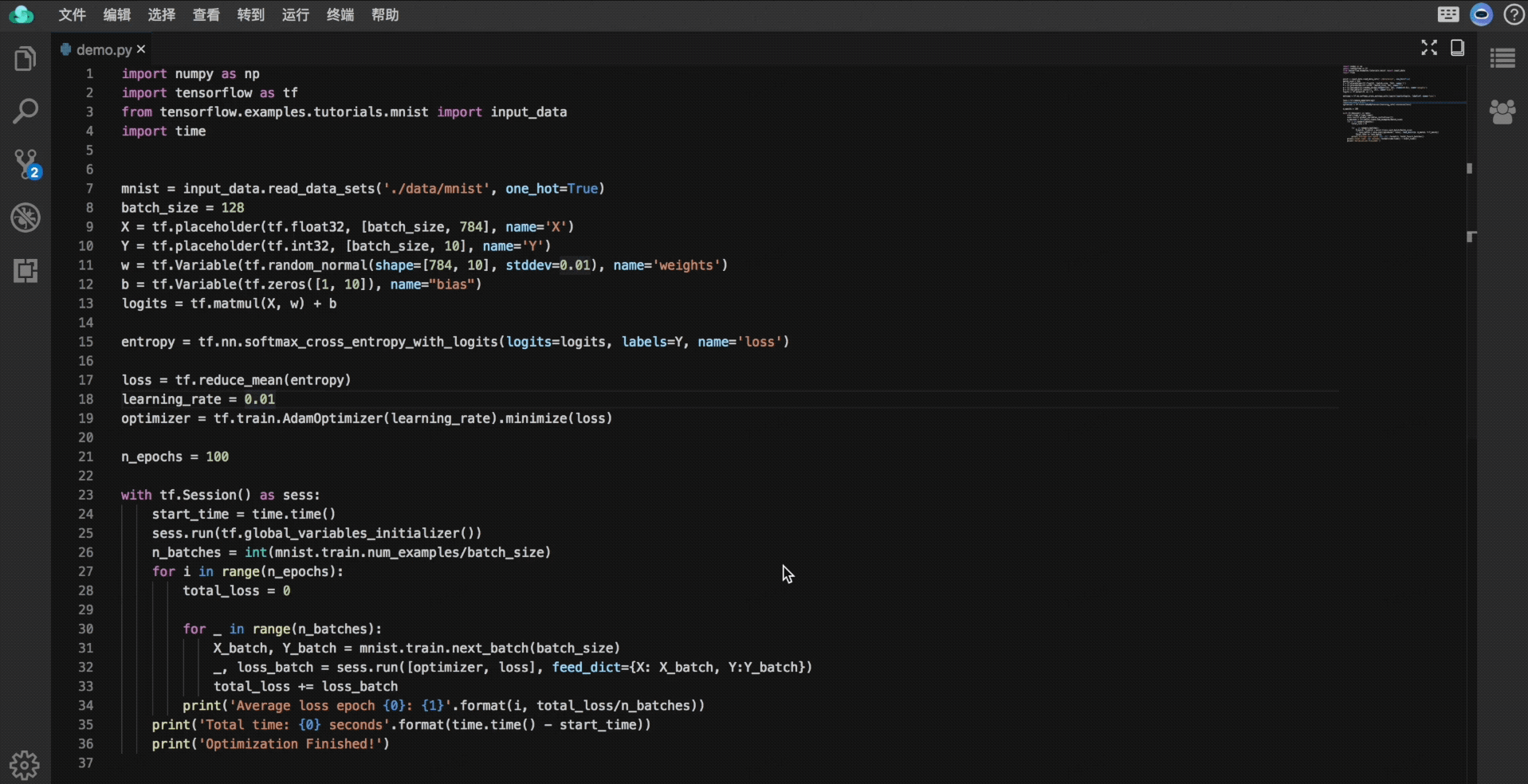Image resolution: width=1528 pixels, height=784 pixels.
Task: Click 'loss = tf.reduce_mean(entropy)' line
Action: pyautogui.click(x=236, y=380)
